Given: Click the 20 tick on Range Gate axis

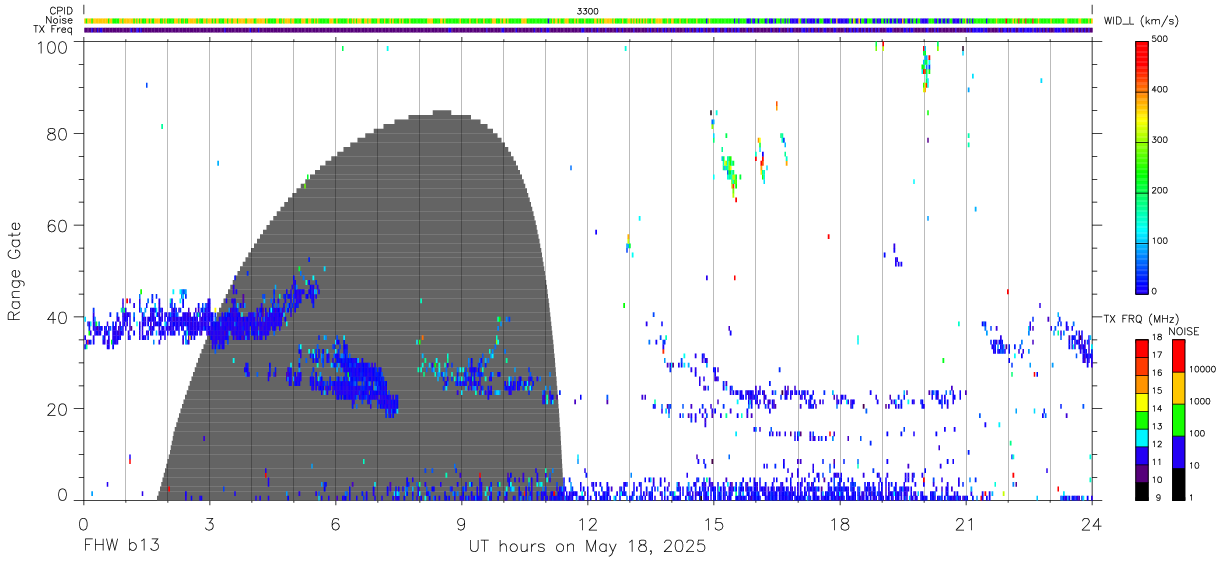Looking at the screenshot, I should [59, 409].
